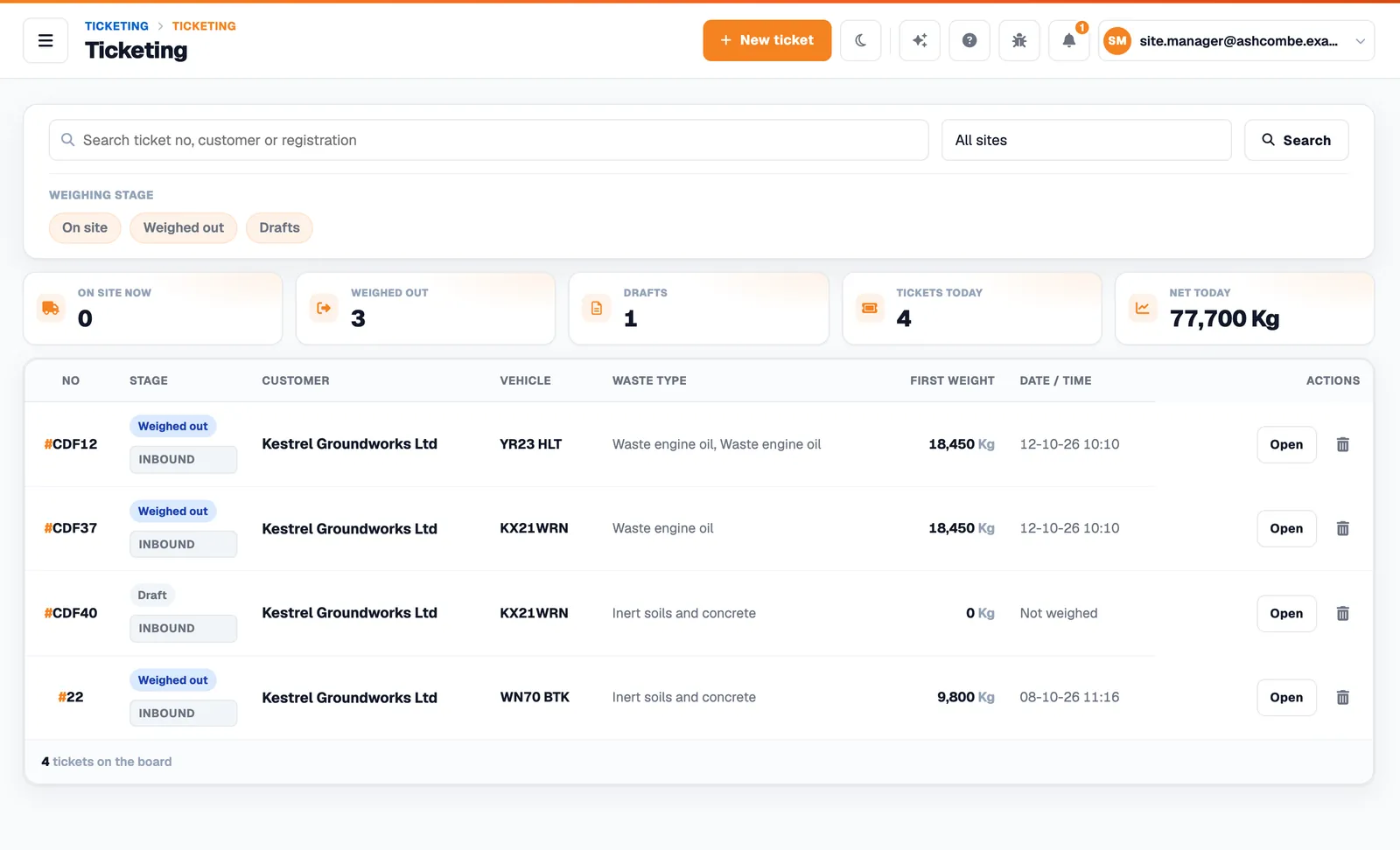Screen dimensions: 1400x850
Task: Delete ticket #CDF40 with trash icon
Action: coord(1342,613)
